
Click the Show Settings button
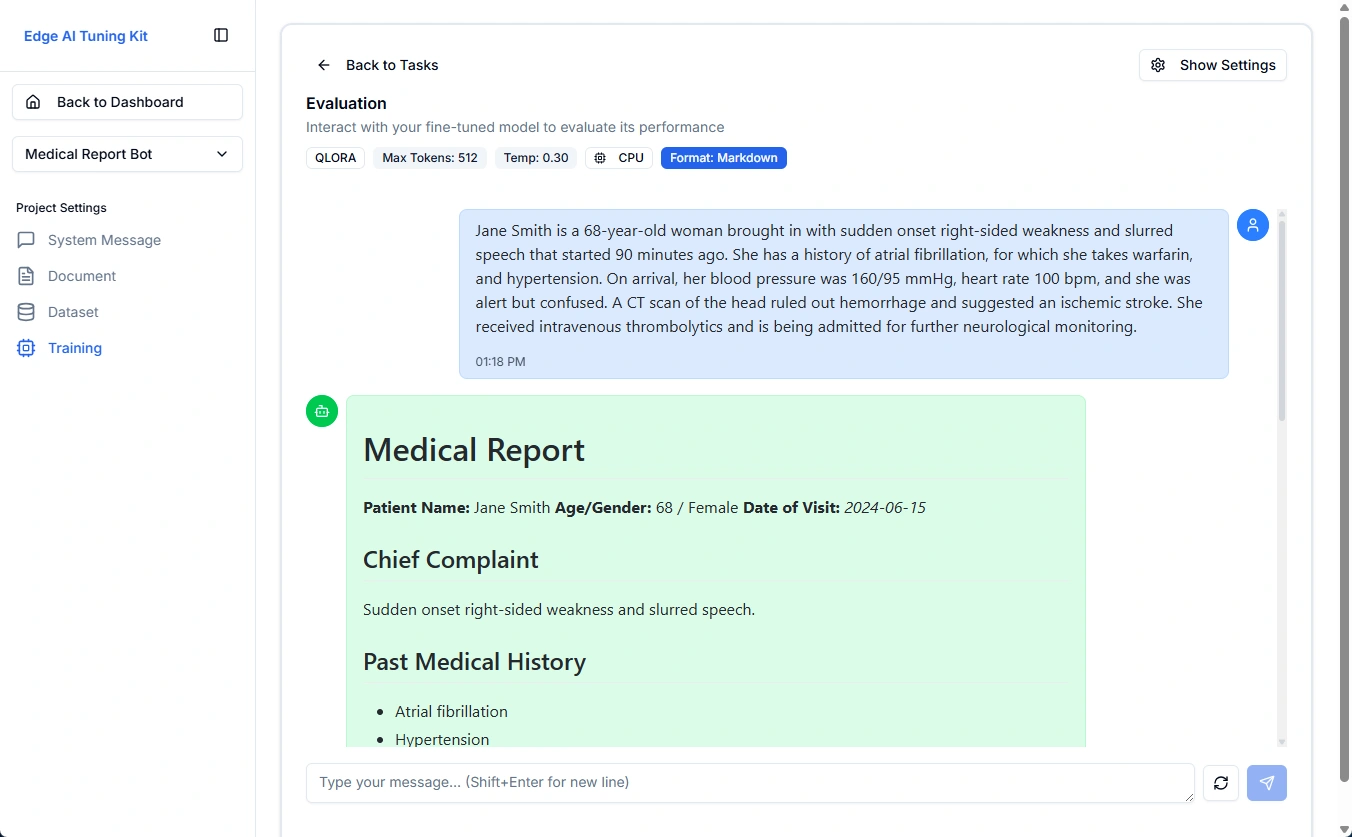tap(1213, 65)
